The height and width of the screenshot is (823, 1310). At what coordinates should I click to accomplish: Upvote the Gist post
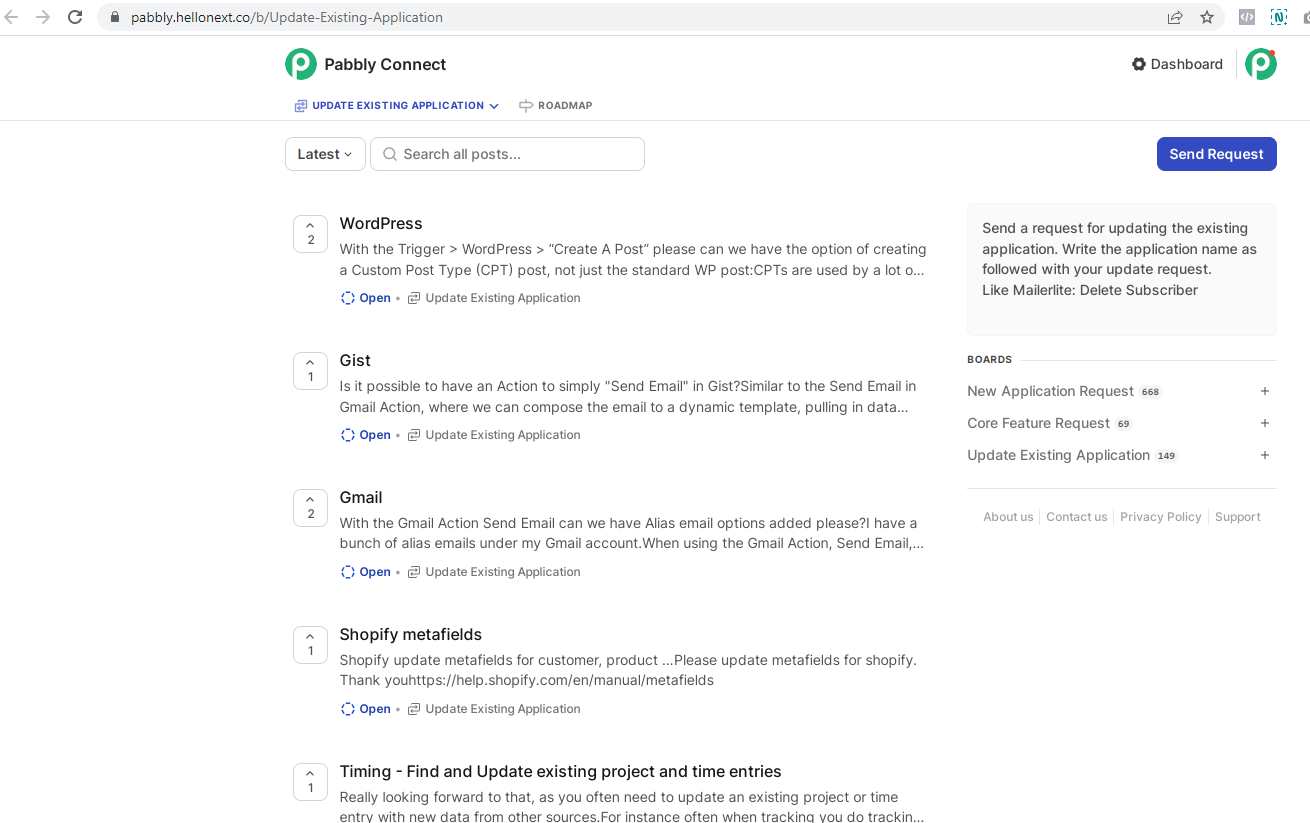point(310,371)
